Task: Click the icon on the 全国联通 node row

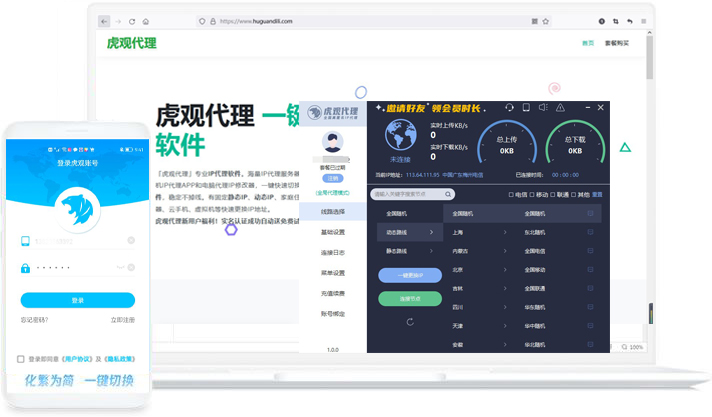Action: 590,288
